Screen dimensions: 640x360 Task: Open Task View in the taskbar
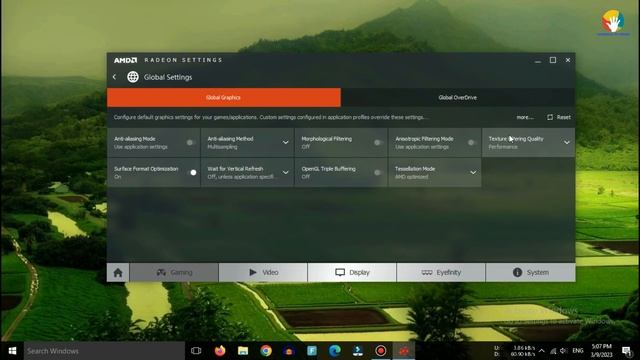tap(196, 351)
